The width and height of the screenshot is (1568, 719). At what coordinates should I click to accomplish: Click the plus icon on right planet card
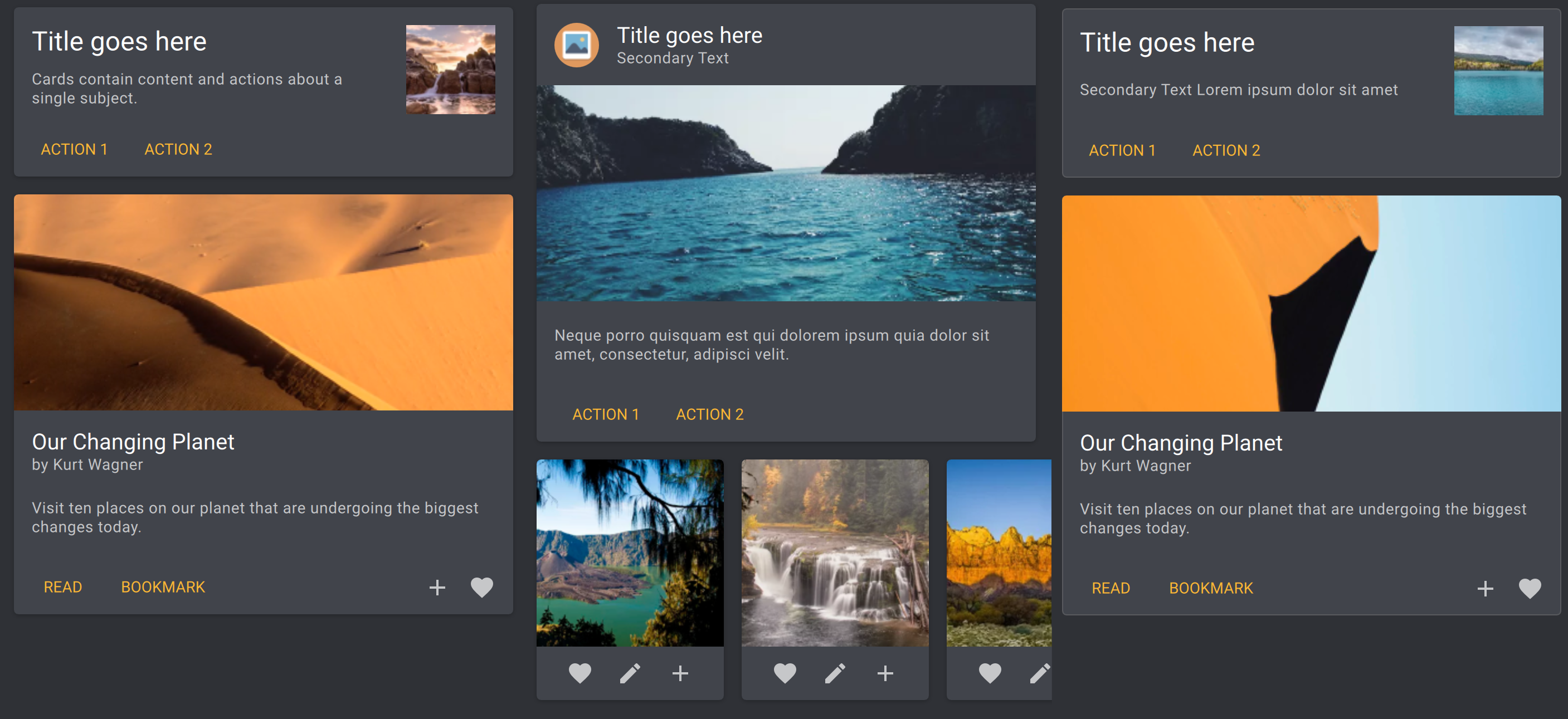[x=1484, y=588]
